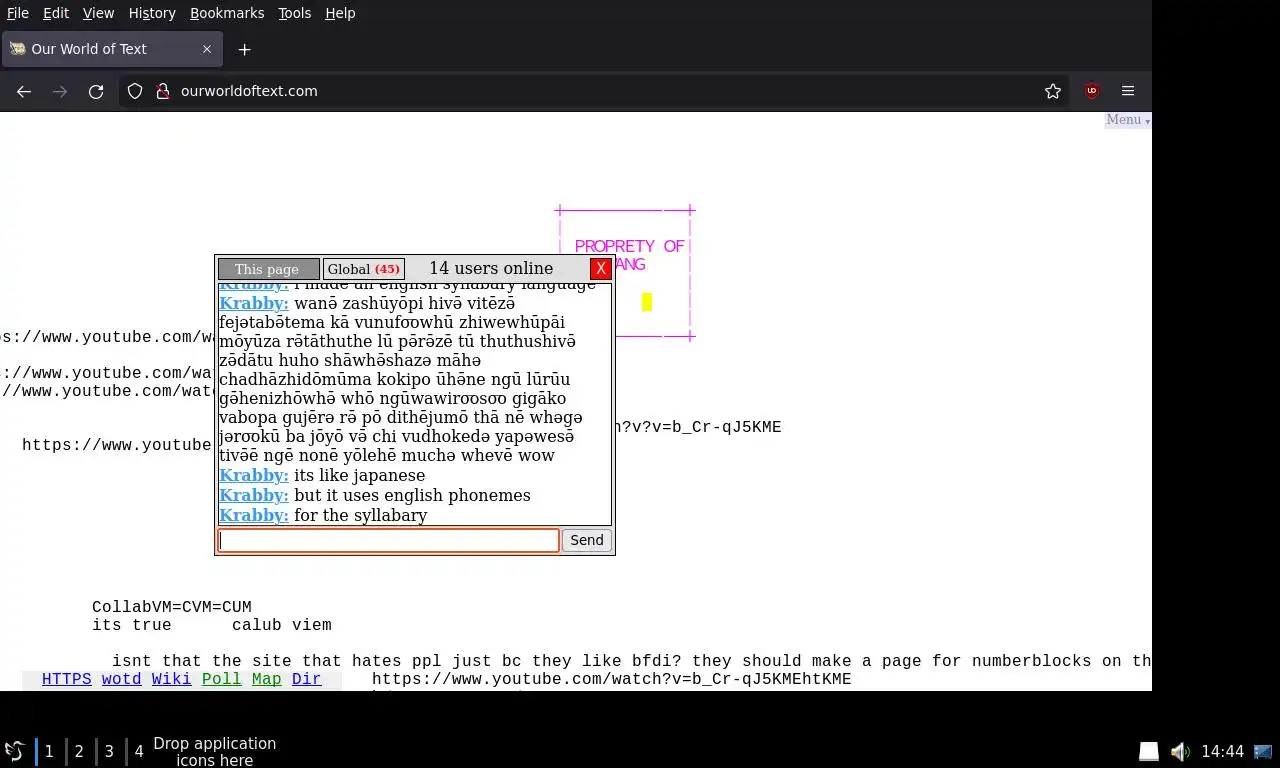Click the 'its true' canvas text
The width and height of the screenshot is (1280, 768).
pos(132,625)
